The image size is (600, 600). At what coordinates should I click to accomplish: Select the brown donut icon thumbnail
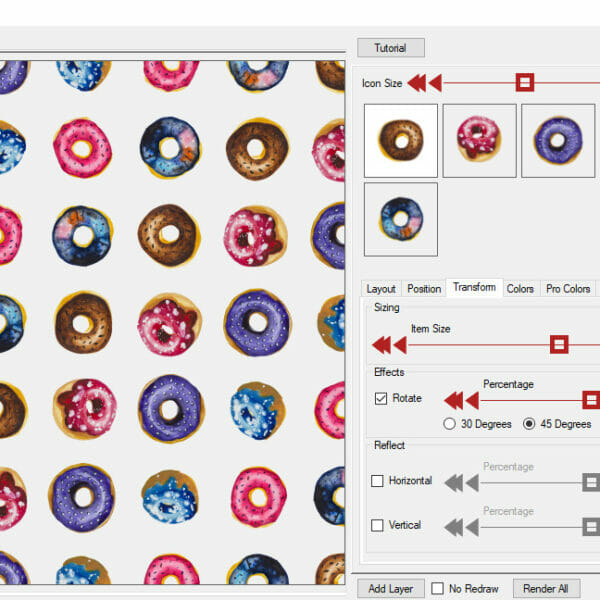coord(401,140)
